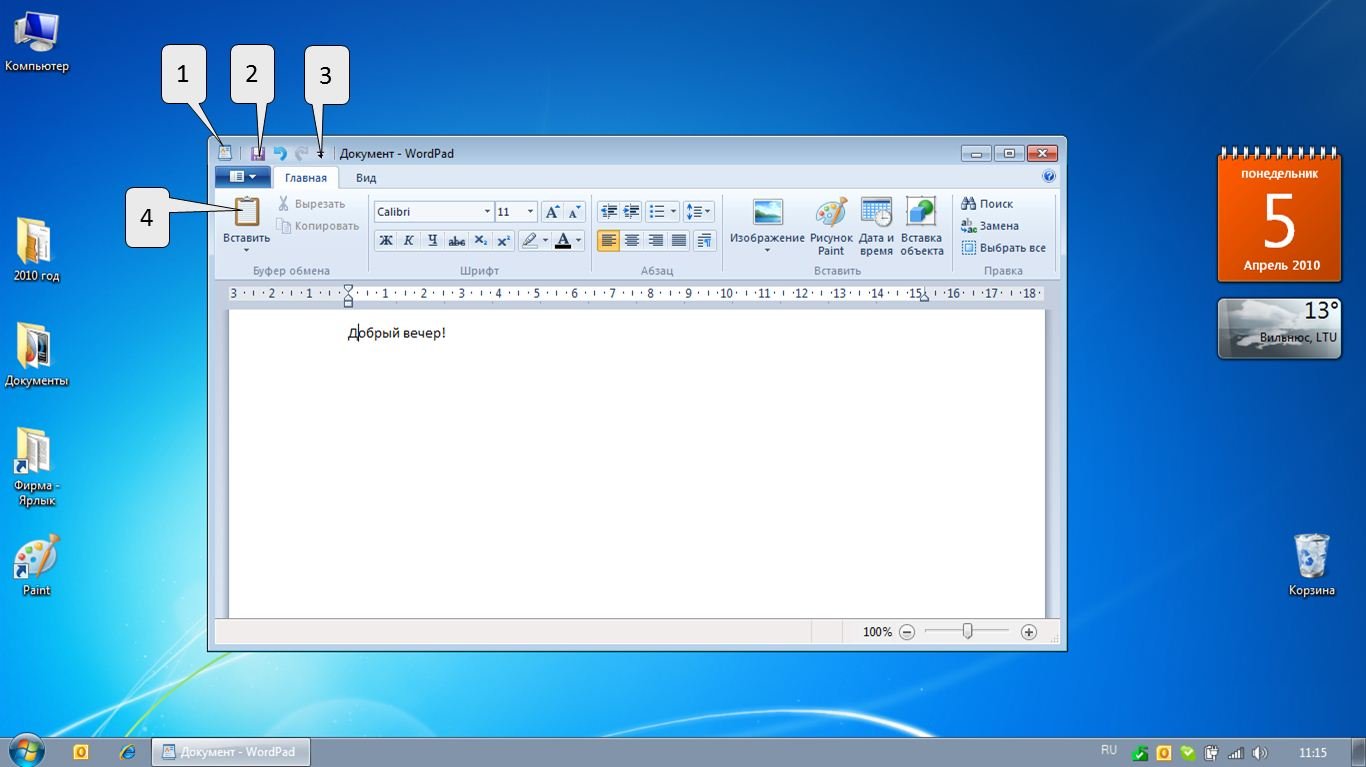1366x767 pixels.
Task: Expand the font size dropdown showing 11
Action: click(x=530, y=212)
